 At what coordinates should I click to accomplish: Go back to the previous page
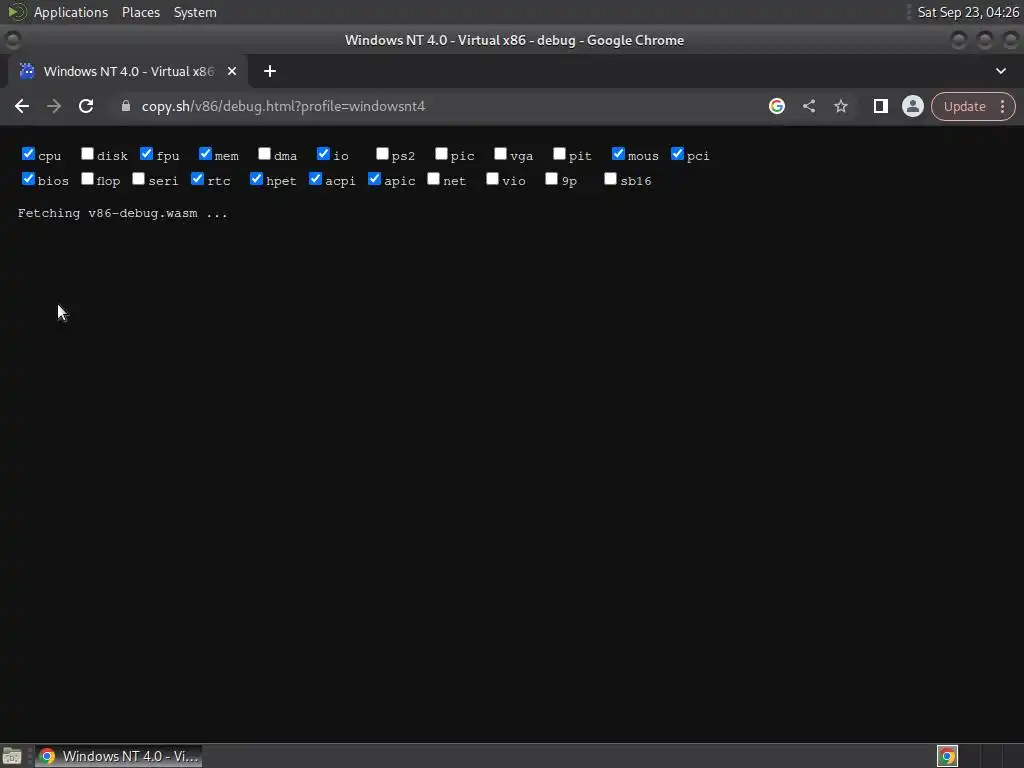(x=22, y=106)
